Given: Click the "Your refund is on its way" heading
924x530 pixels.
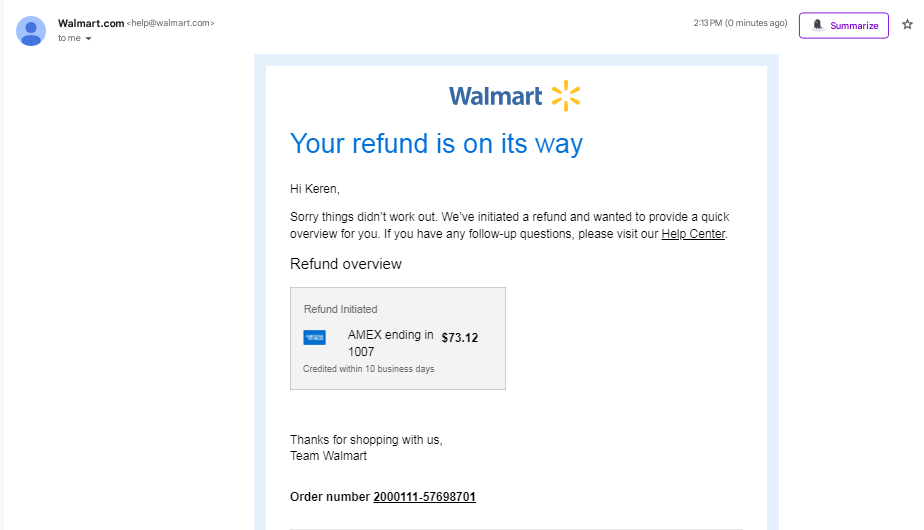Looking at the screenshot, I should [x=436, y=143].
